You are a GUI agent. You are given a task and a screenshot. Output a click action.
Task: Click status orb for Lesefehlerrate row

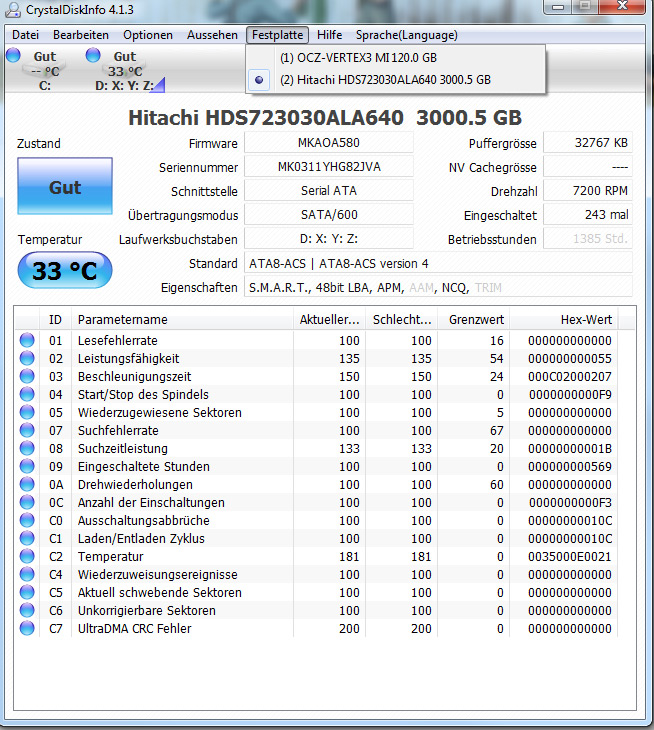click(27, 340)
